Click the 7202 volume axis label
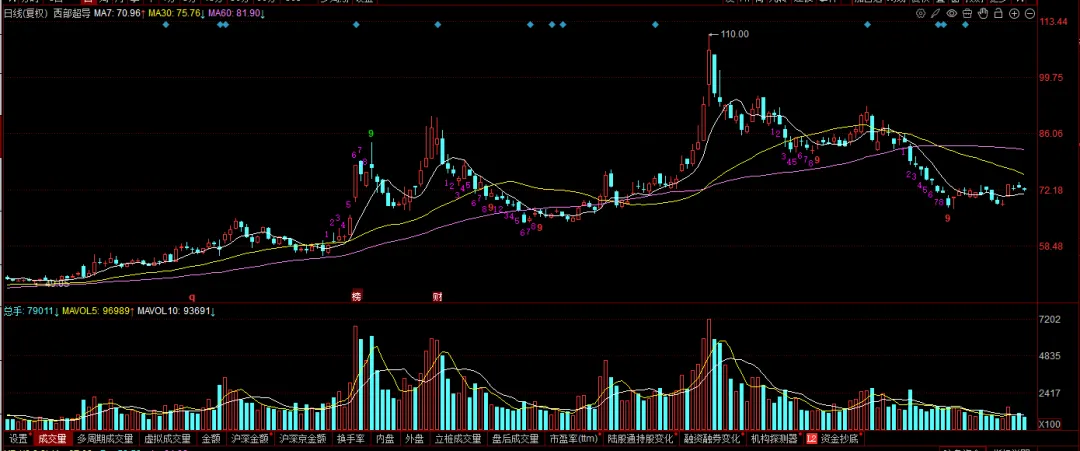Viewport: 1080px width, 451px height. tap(1051, 319)
